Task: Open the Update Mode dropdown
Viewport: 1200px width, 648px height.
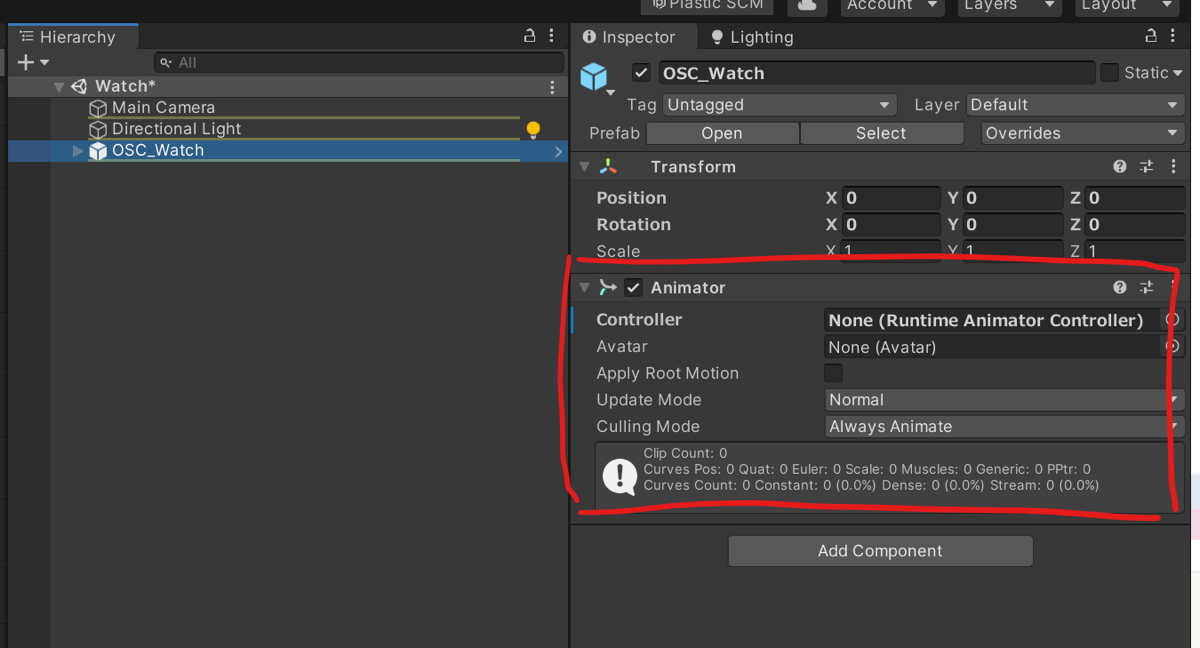Action: [x=1005, y=400]
